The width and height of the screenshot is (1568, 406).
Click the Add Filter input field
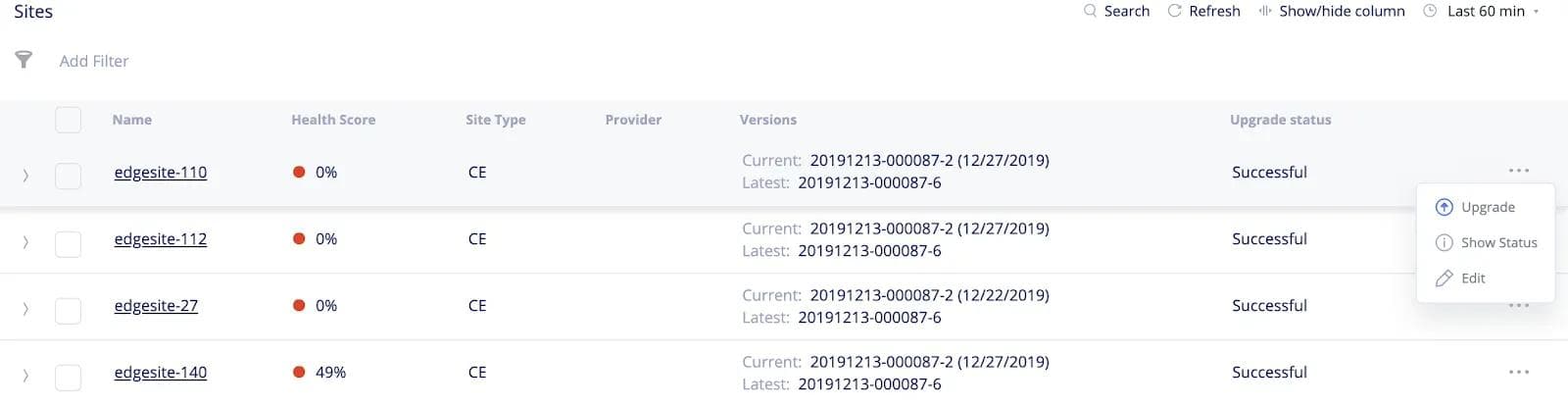click(x=94, y=61)
